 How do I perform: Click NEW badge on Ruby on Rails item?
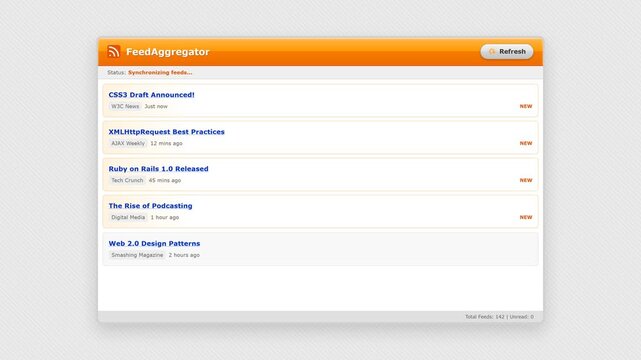click(x=526, y=180)
